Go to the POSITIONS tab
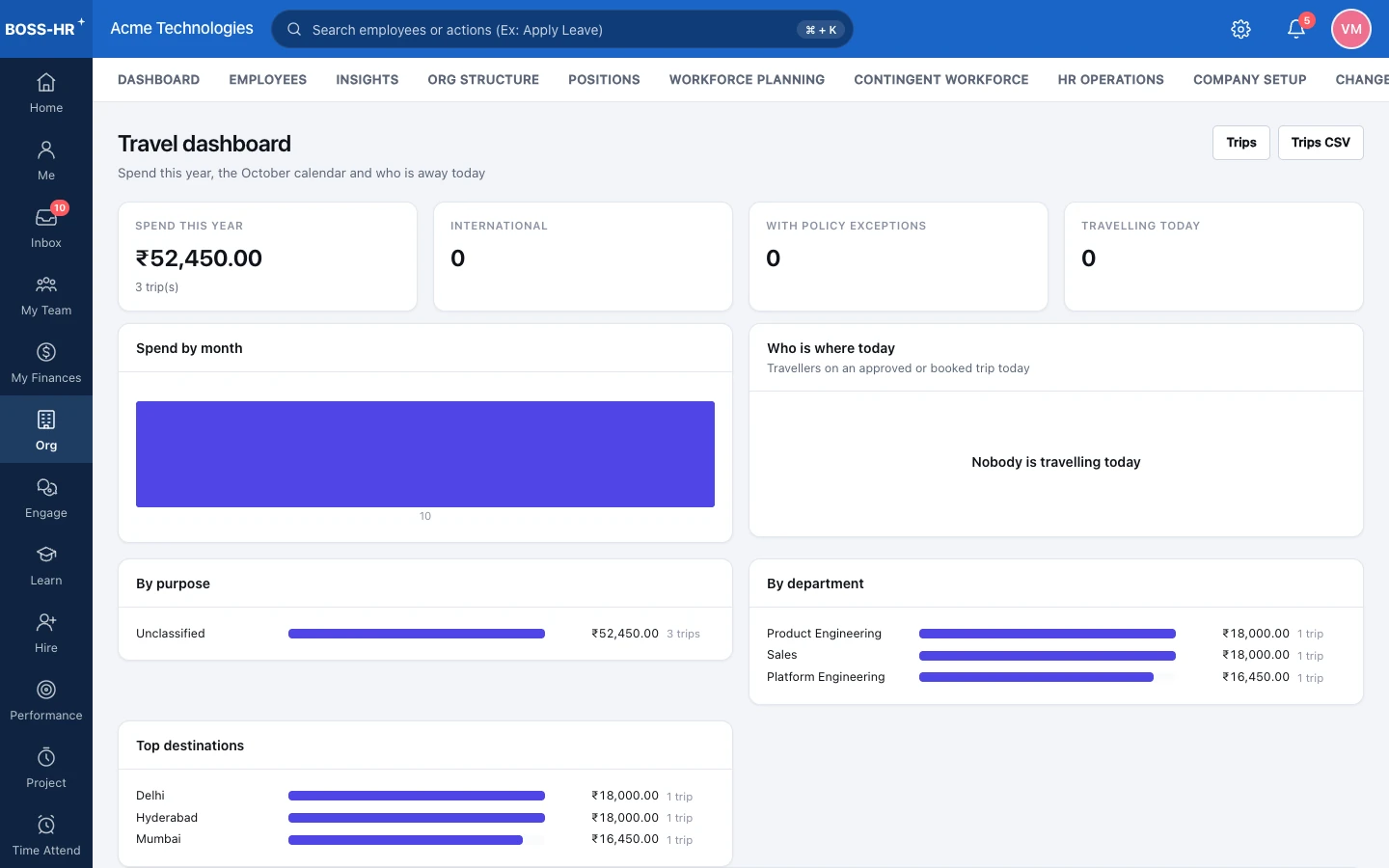The width and height of the screenshot is (1389, 868). [x=604, y=80]
